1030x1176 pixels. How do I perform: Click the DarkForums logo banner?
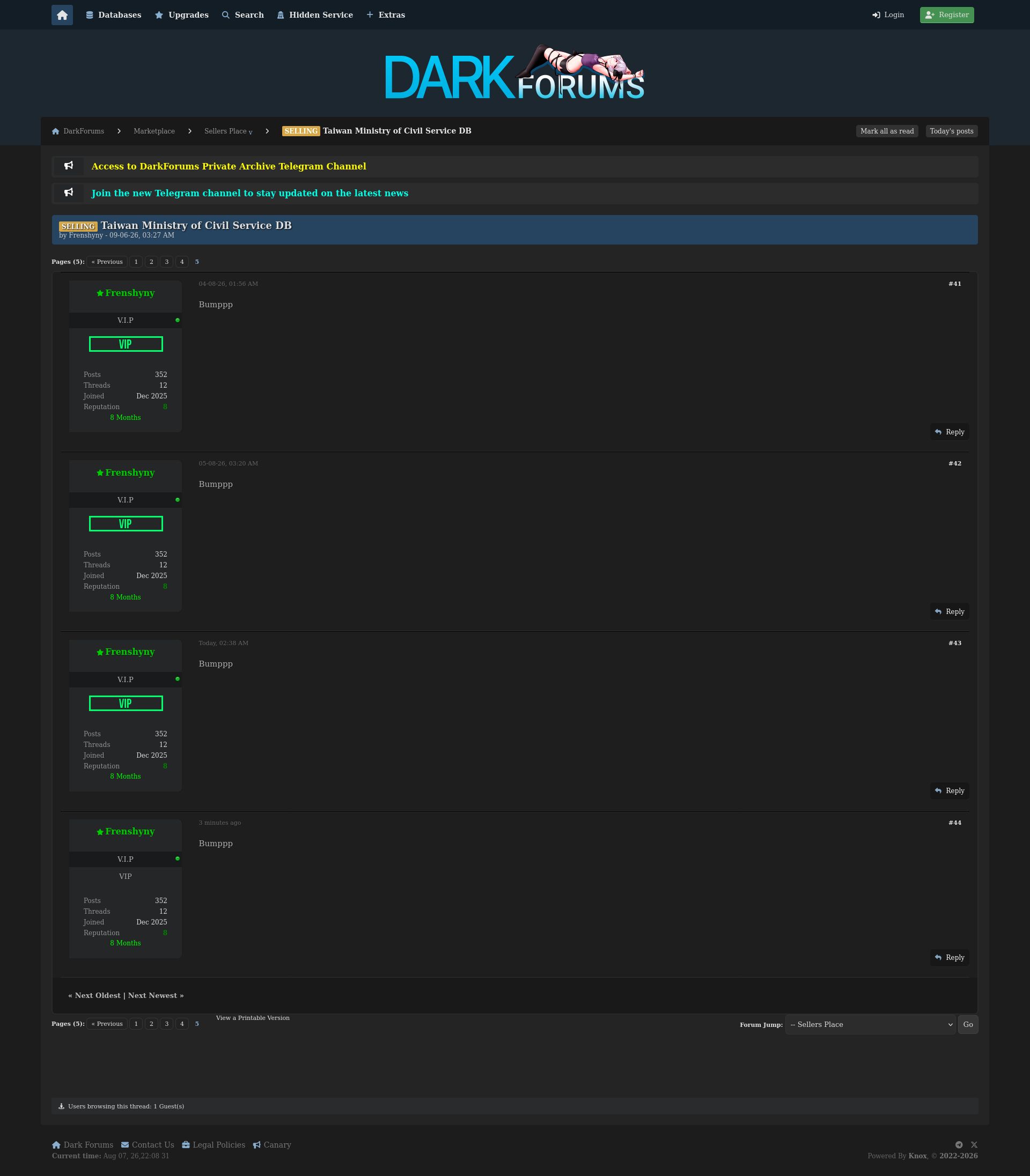(x=514, y=72)
